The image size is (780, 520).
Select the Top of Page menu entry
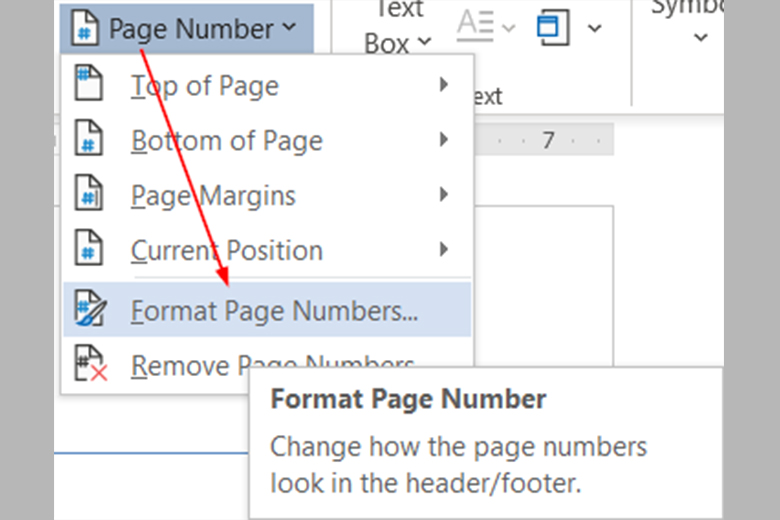pyautogui.click(x=267, y=86)
